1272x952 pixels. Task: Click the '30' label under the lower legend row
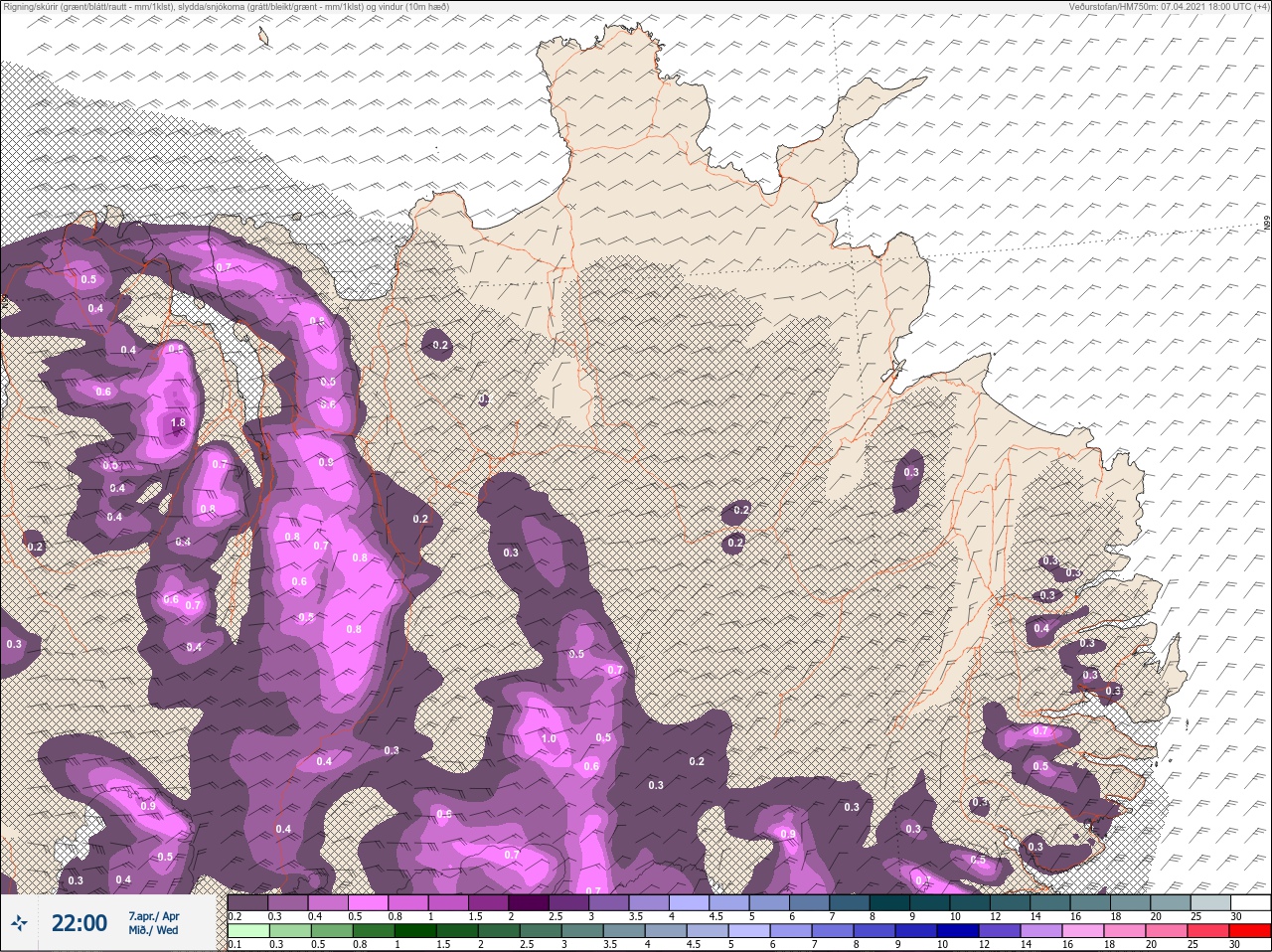click(x=1234, y=944)
